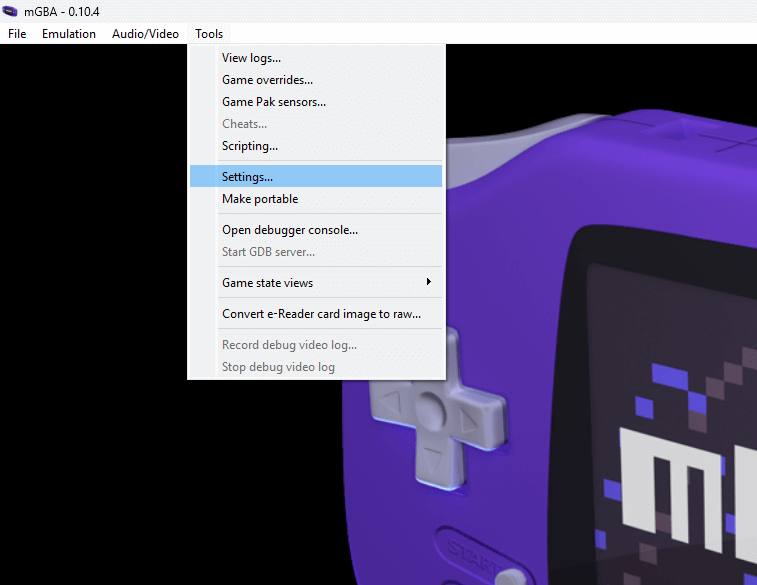Click the D-pad on the Game Boy image
This screenshot has height=585, width=757.
coord(433,410)
